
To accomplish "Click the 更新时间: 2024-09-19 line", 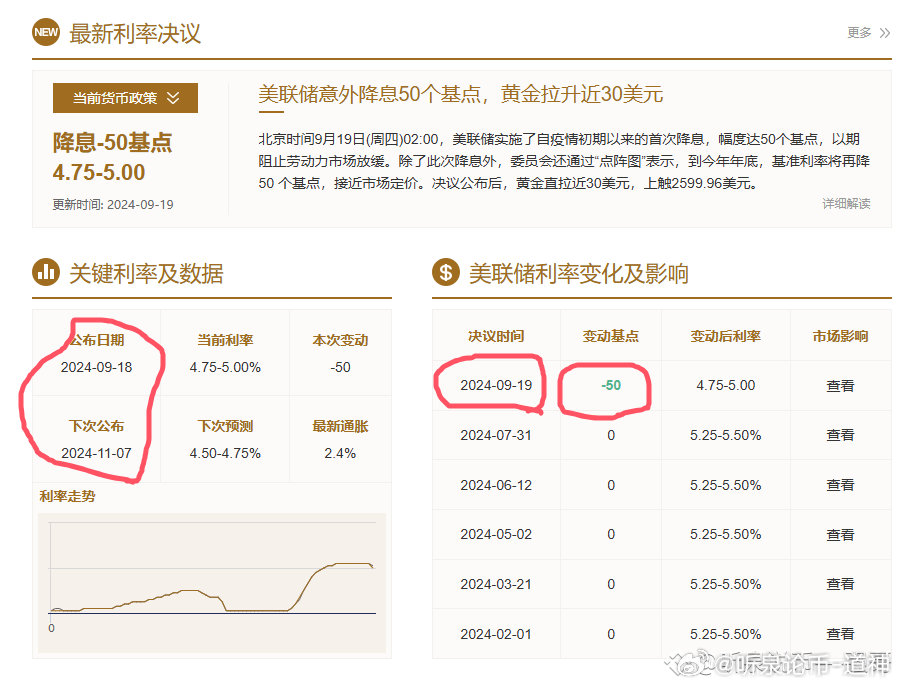I will (113, 204).
